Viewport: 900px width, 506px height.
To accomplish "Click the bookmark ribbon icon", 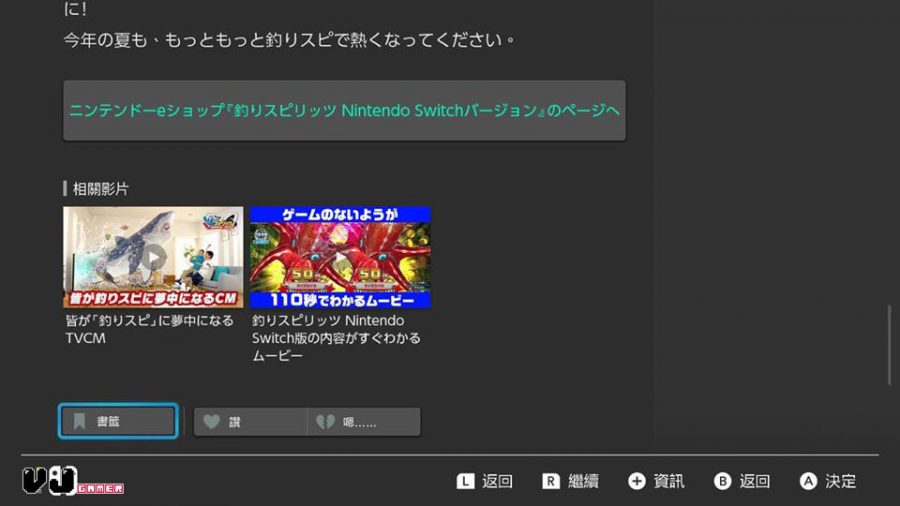I will coord(79,421).
